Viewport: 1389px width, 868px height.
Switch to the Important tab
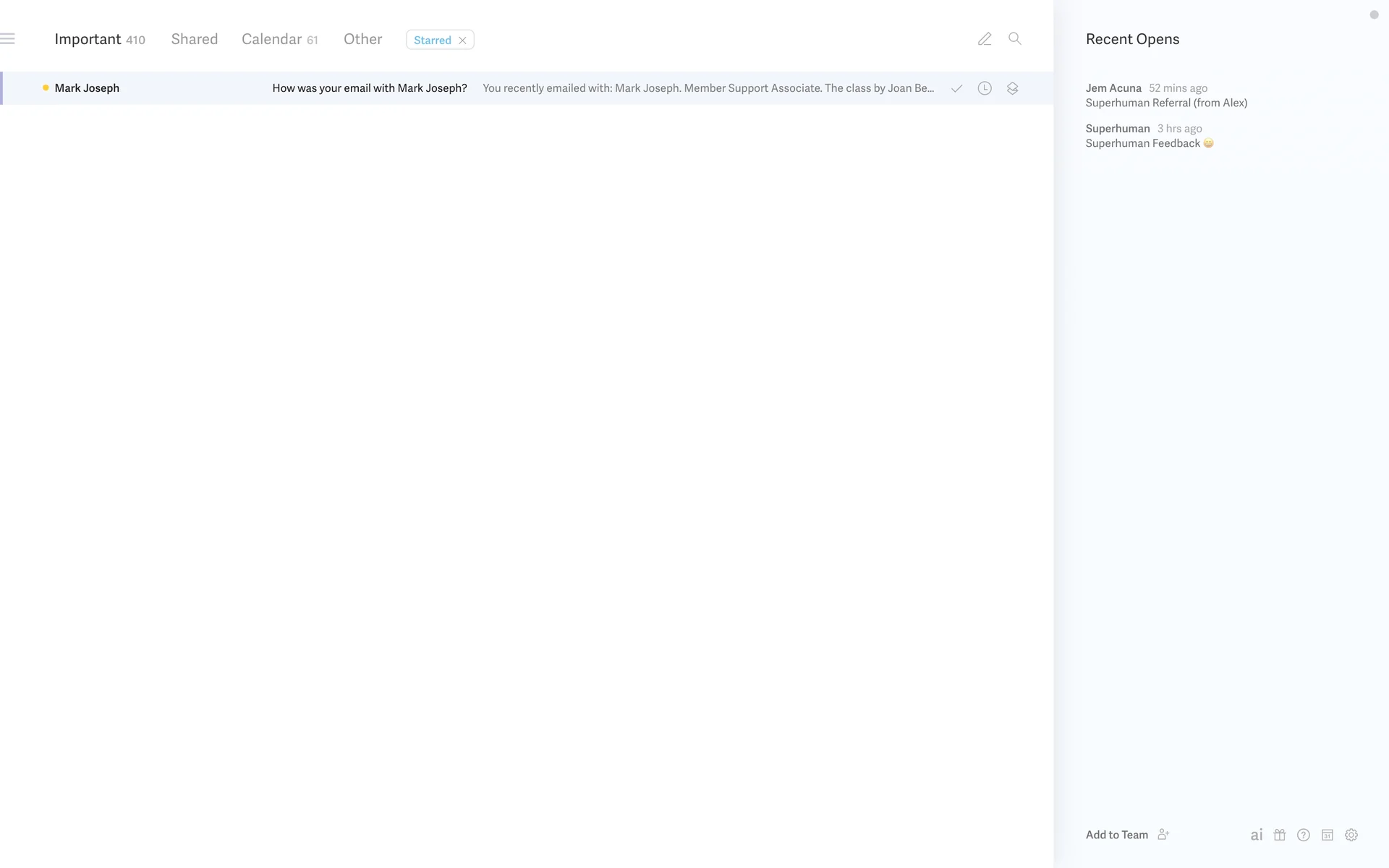tap(88, 39)
